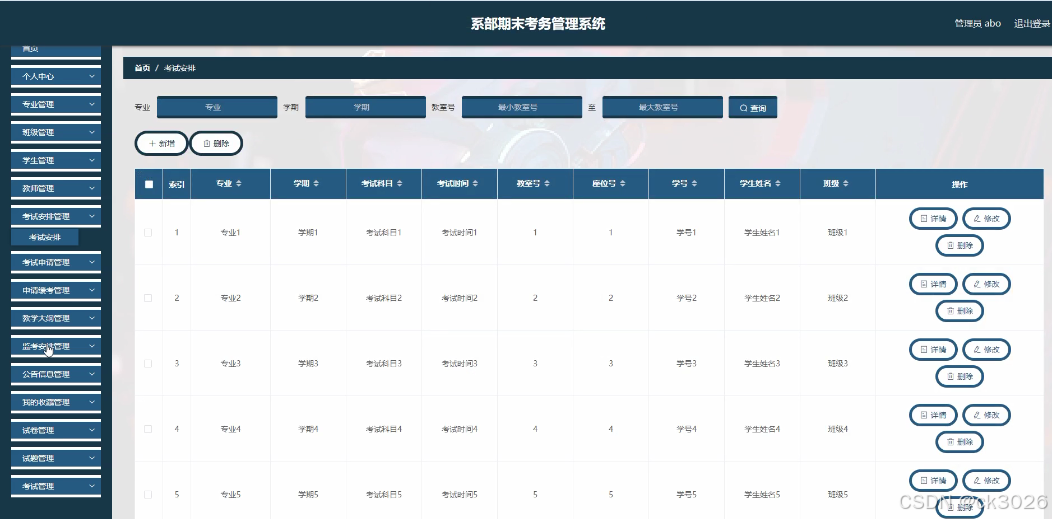Click 删除 for the 专业3 row

tap(959, 377)
